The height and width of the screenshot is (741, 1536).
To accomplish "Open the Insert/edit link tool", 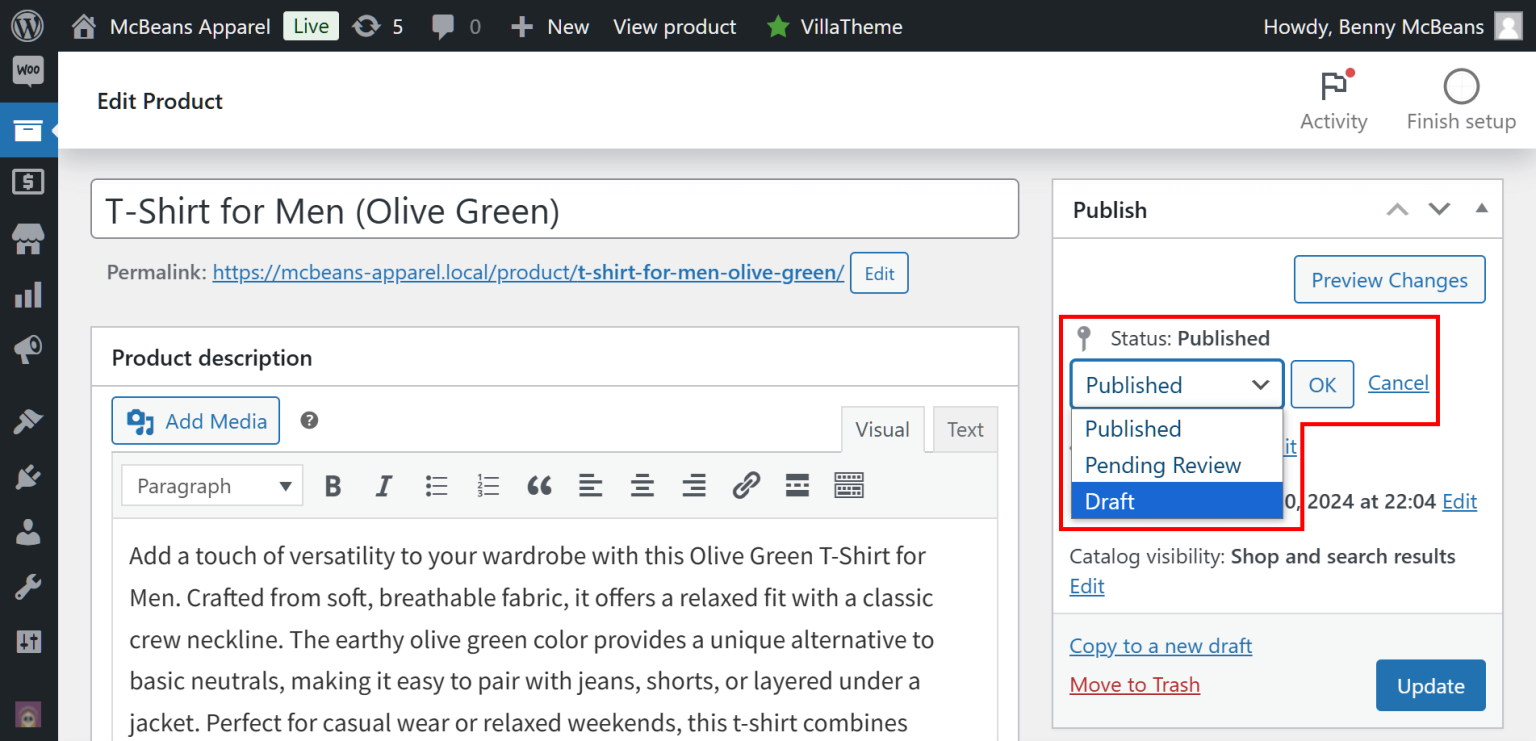I will tap(746, 485).
